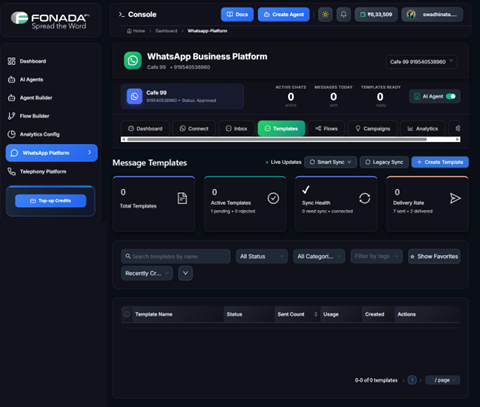Open the All Status filter
Image resolution: width=480 pixels, height=407 pixels.
click(262, 256)
